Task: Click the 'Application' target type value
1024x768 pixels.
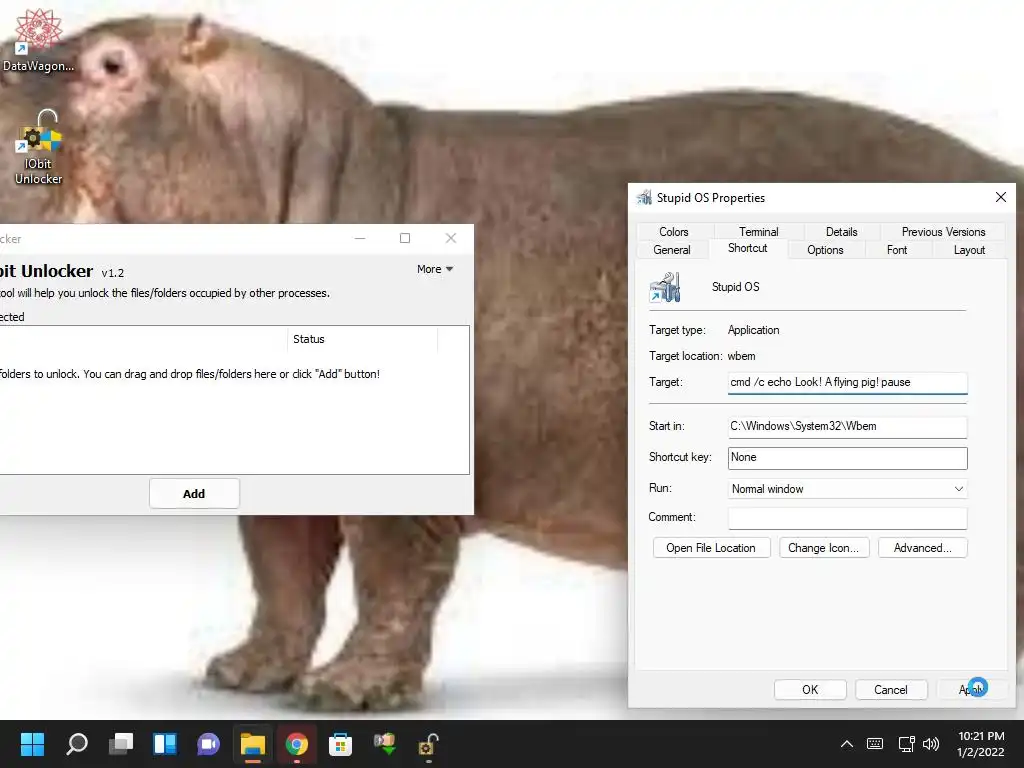Action: (x=754, y=330)
